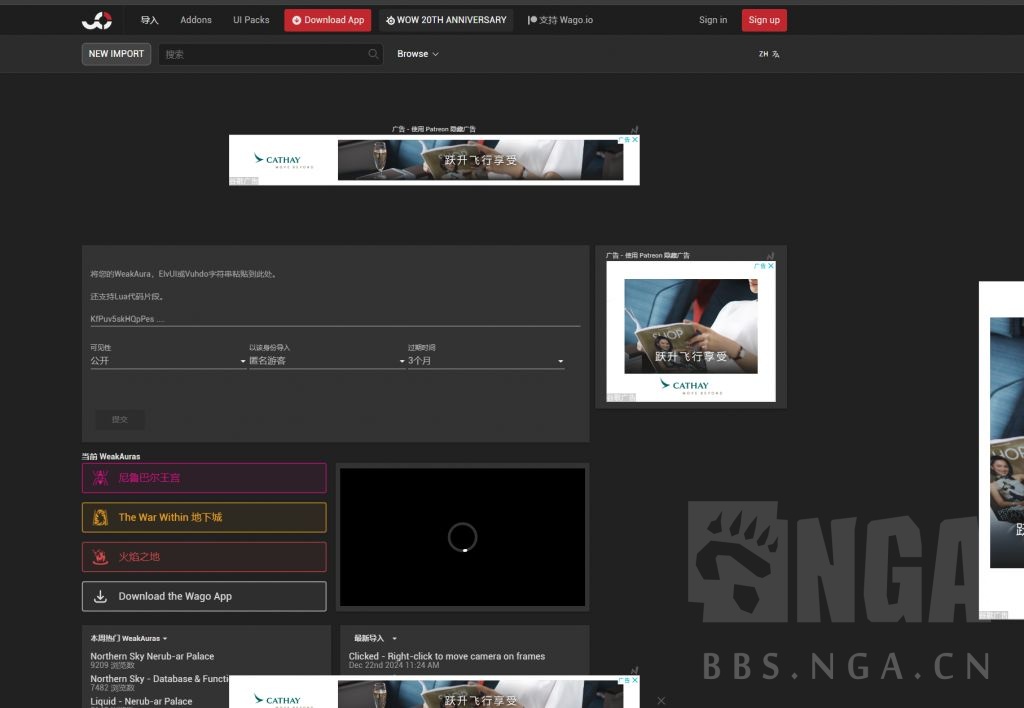Open the Addons menu item
This screenshot has height=708, width=1024.
(x=196, y=20)
